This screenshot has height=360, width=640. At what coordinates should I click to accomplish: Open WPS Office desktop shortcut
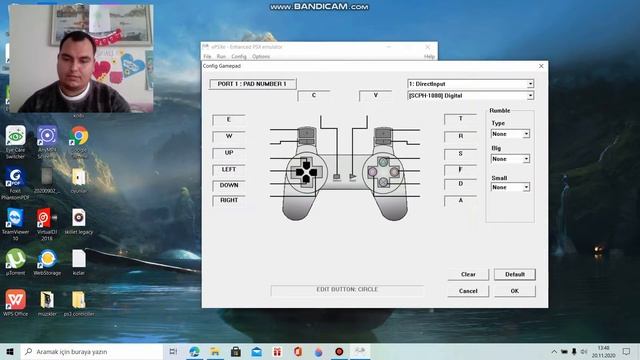click(16, 303)
